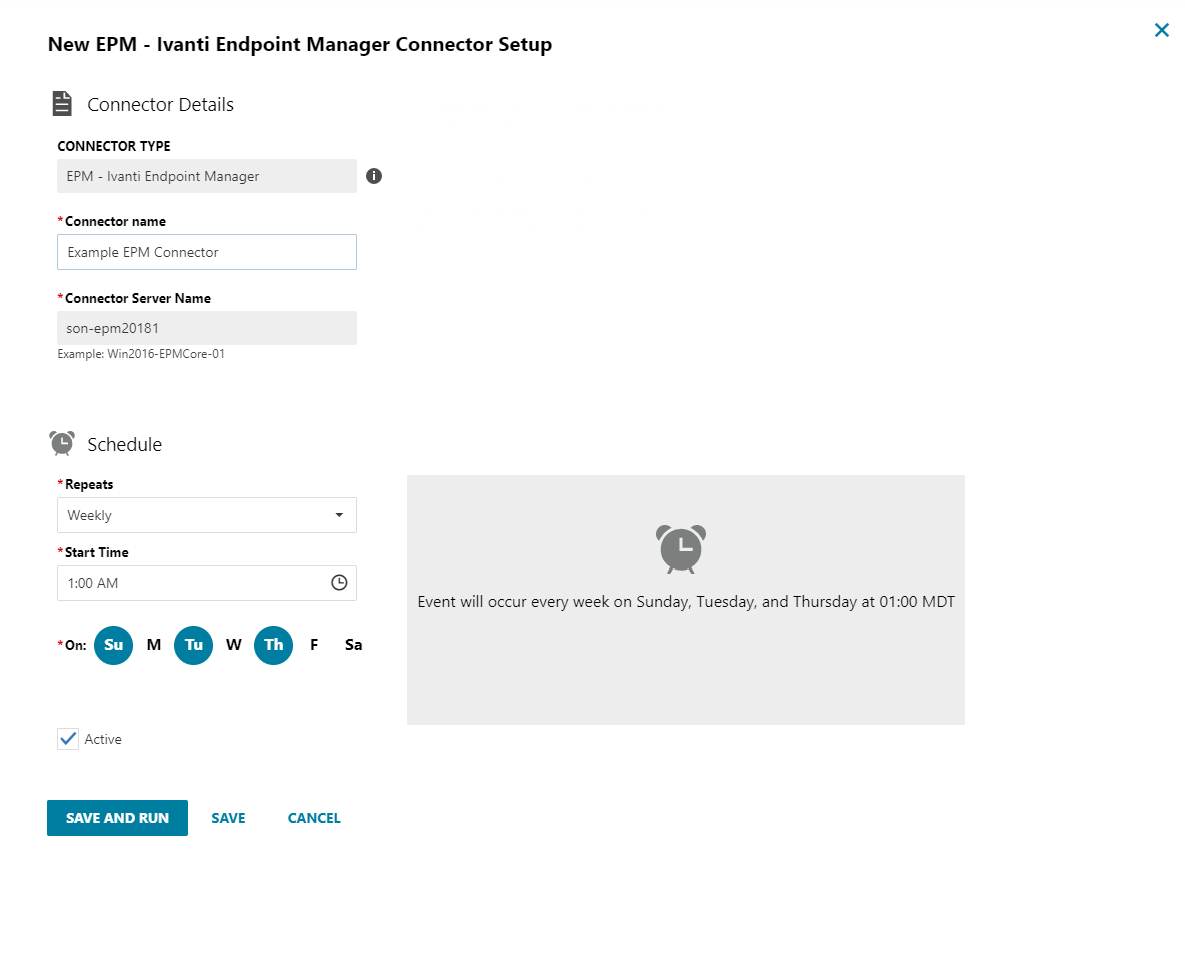Deselect the Sunday schedule toggle
Image resolution: width=1185 pixels, height=959 pixels.
pos(113,645)
